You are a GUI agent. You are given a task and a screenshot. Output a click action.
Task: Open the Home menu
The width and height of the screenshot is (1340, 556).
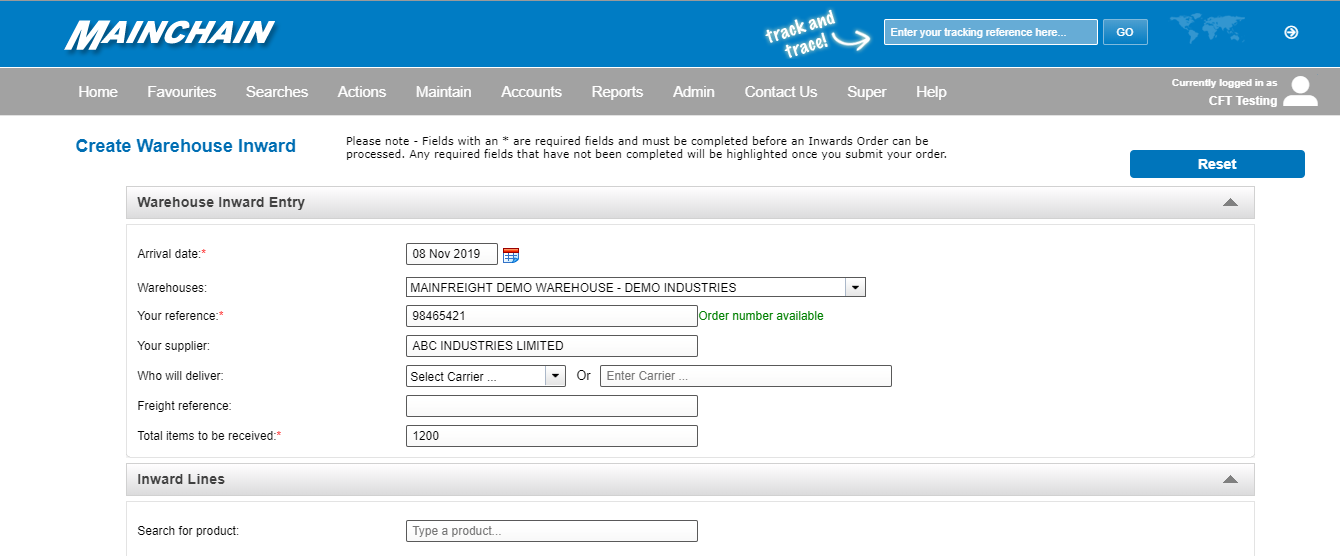98,92
